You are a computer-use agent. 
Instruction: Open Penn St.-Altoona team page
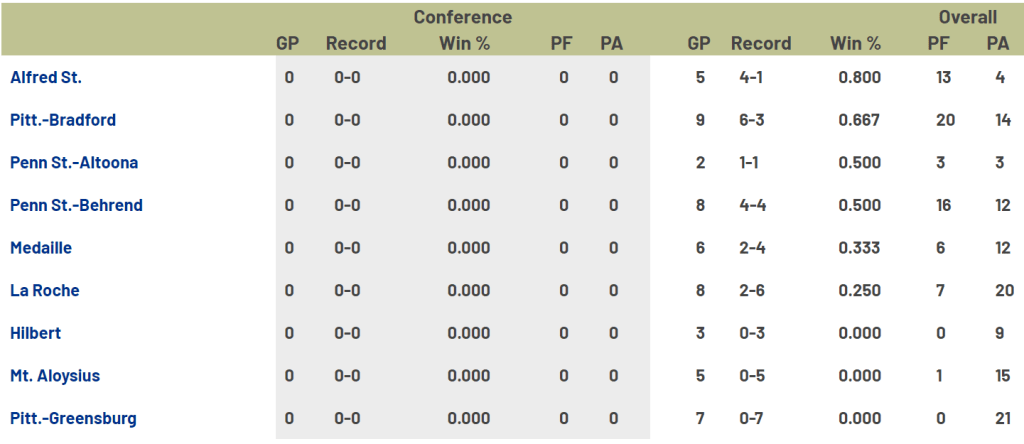point(74,163)
